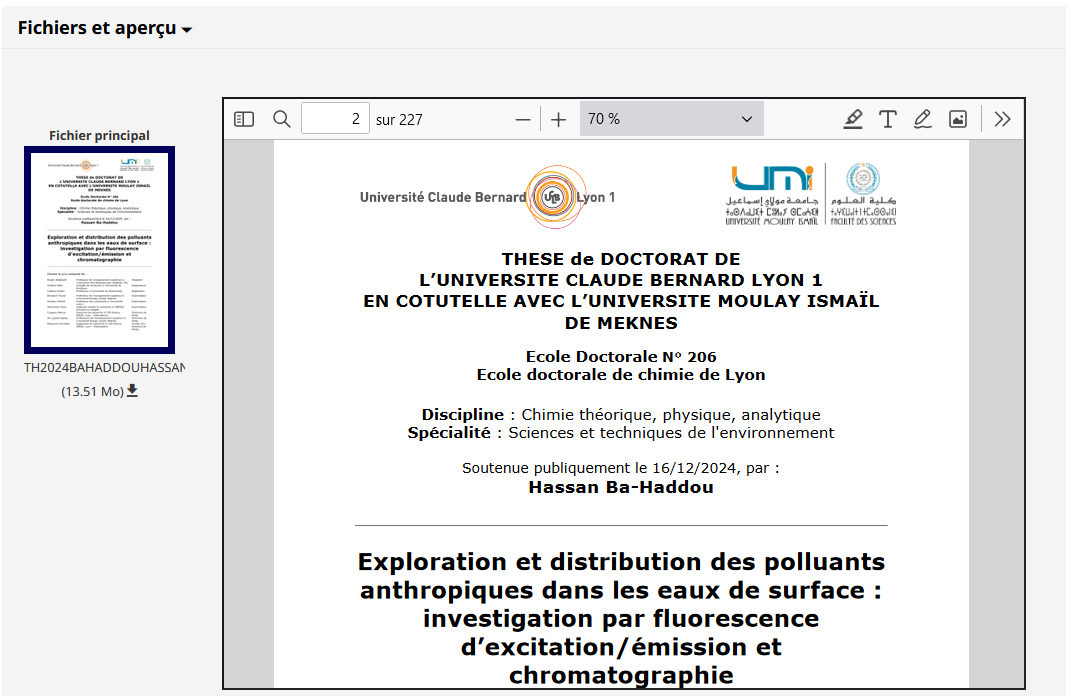Click the Fichier principal label

99,135
